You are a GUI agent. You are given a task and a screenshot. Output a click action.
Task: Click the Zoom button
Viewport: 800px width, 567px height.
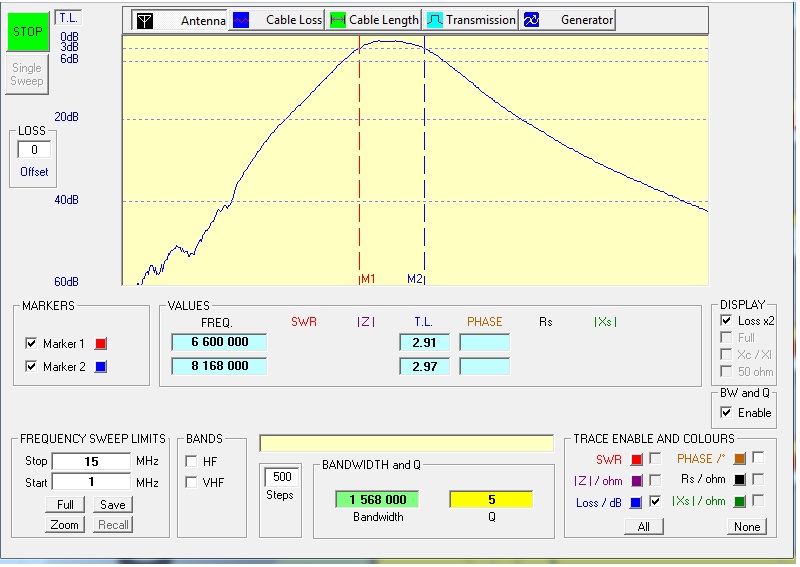[x=65, y=525]
